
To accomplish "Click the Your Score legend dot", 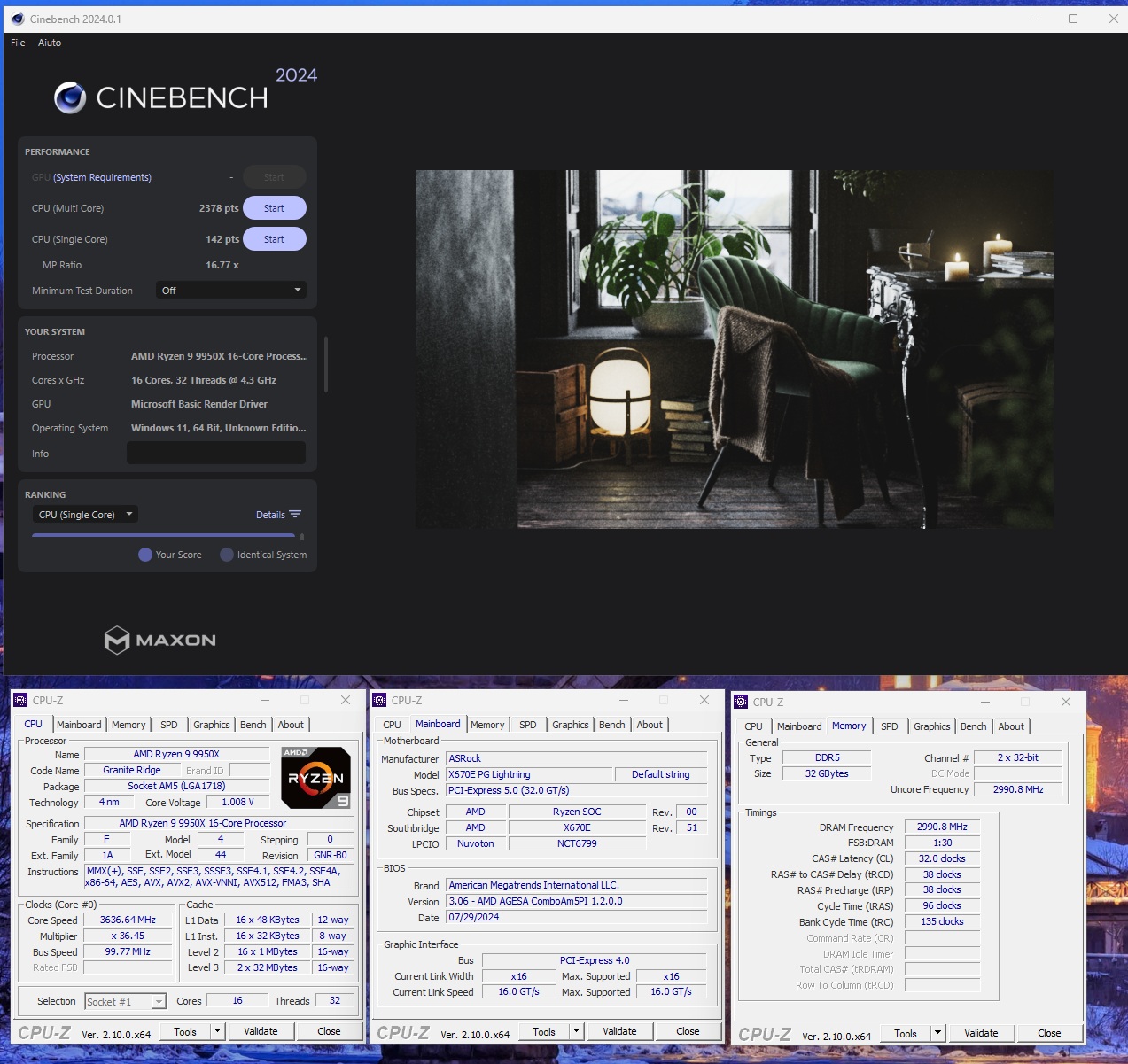I will [145, 555].
